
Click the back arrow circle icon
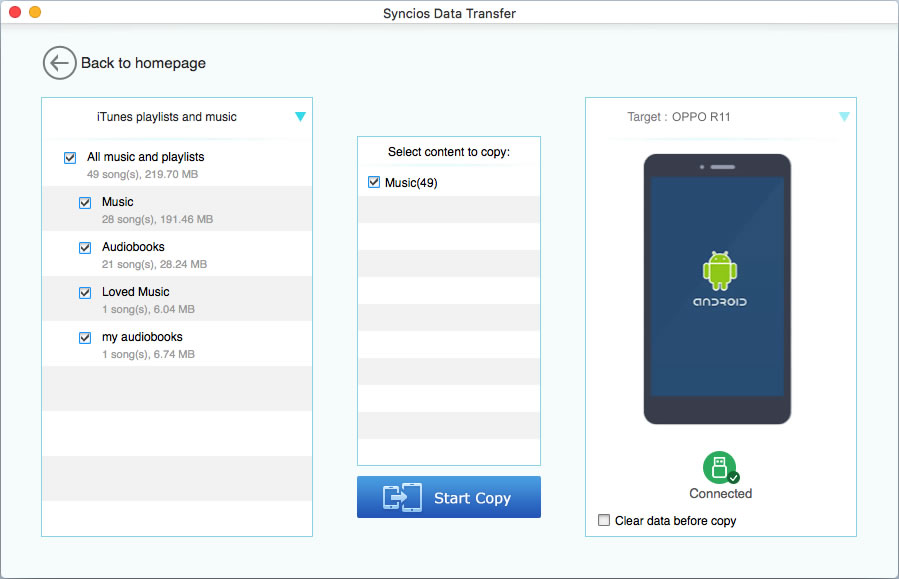60,63
